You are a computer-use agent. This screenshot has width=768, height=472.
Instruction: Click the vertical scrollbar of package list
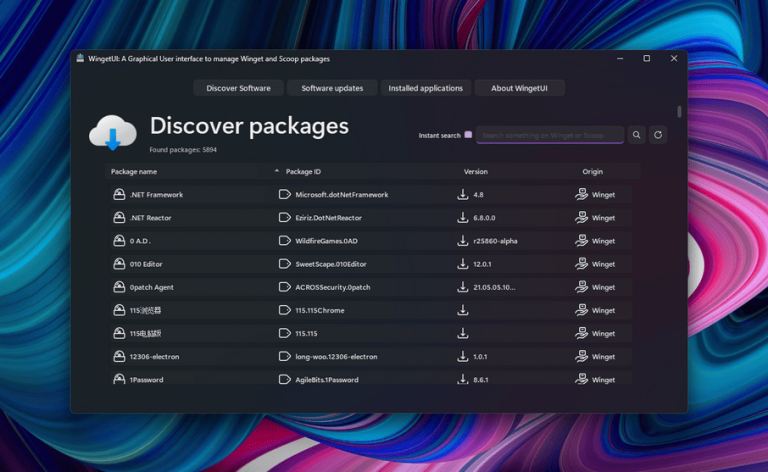coord(680,112)
